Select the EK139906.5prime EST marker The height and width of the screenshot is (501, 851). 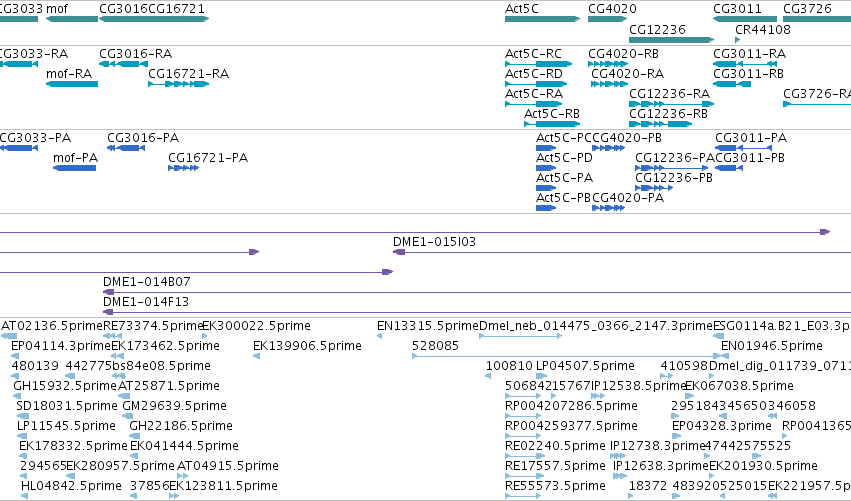(256, 356)
